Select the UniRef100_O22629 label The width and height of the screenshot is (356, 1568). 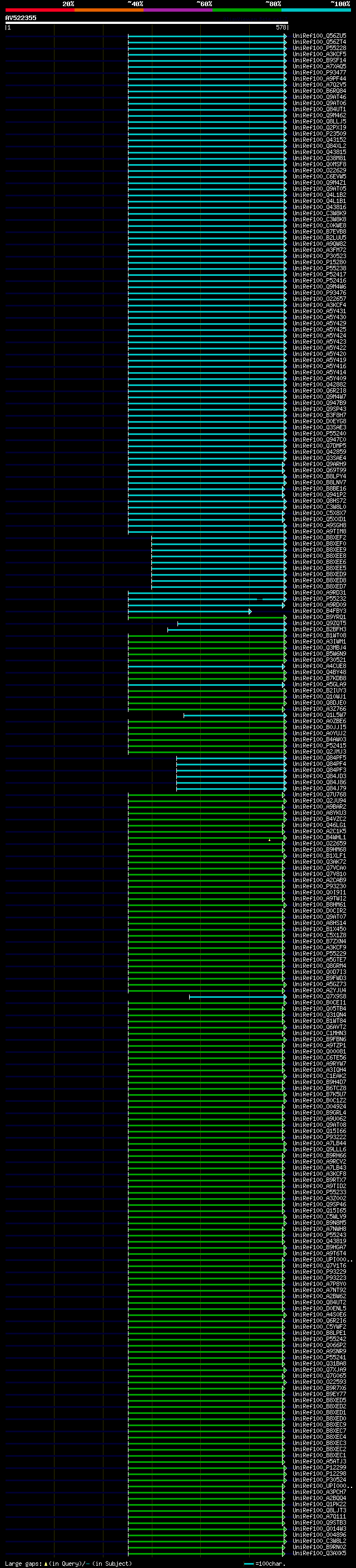(319, 170)
